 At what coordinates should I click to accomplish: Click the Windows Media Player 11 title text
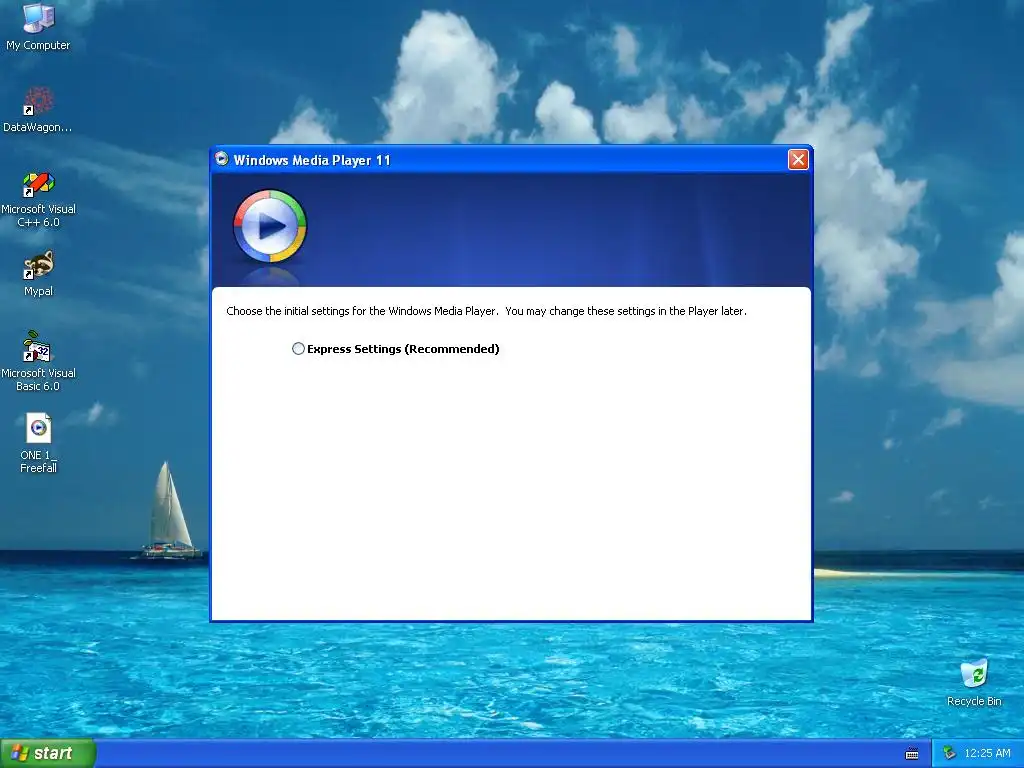[x=312, y=160]
